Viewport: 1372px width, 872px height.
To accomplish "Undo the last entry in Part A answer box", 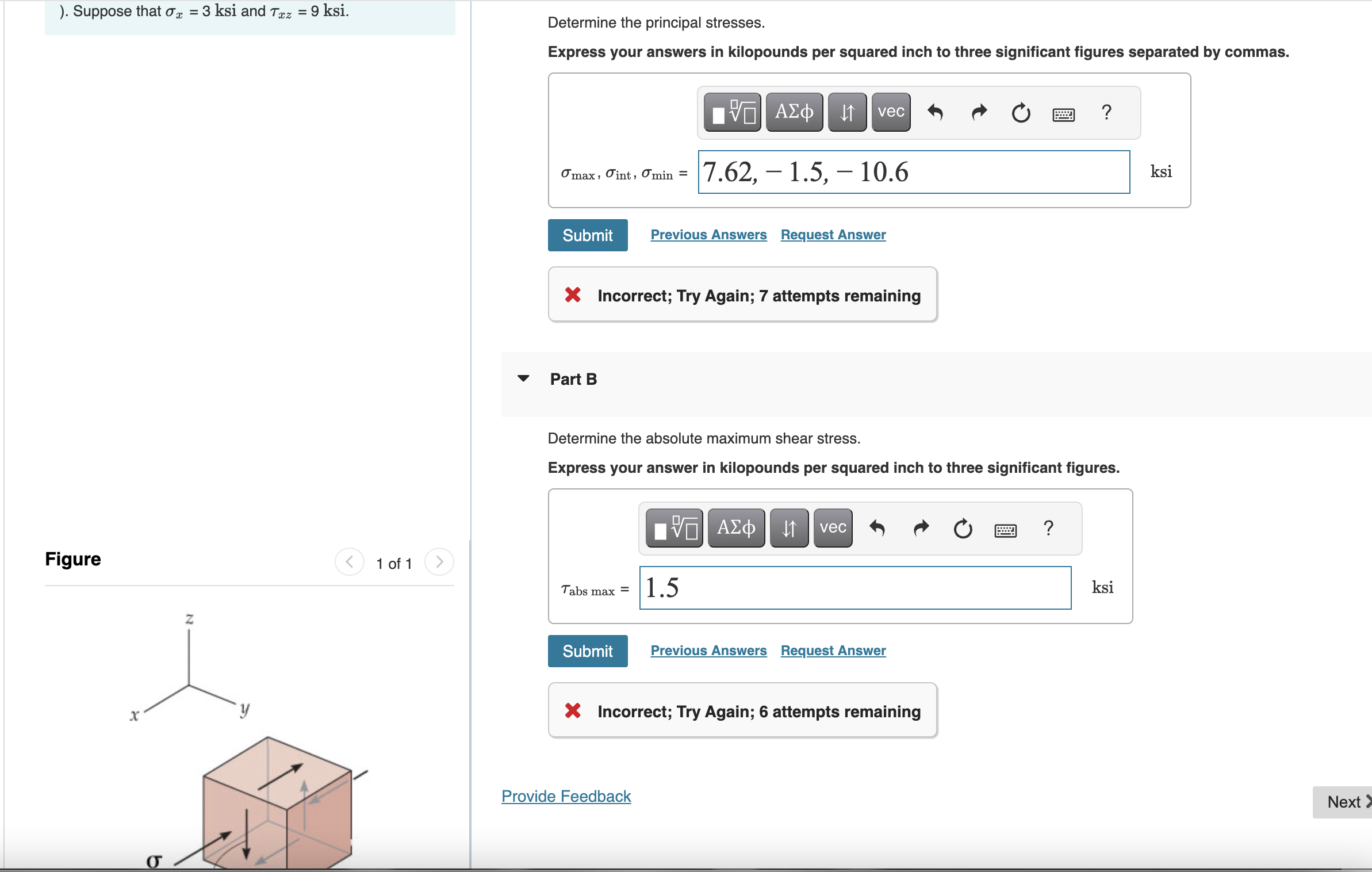I will (x=934, y=113).
